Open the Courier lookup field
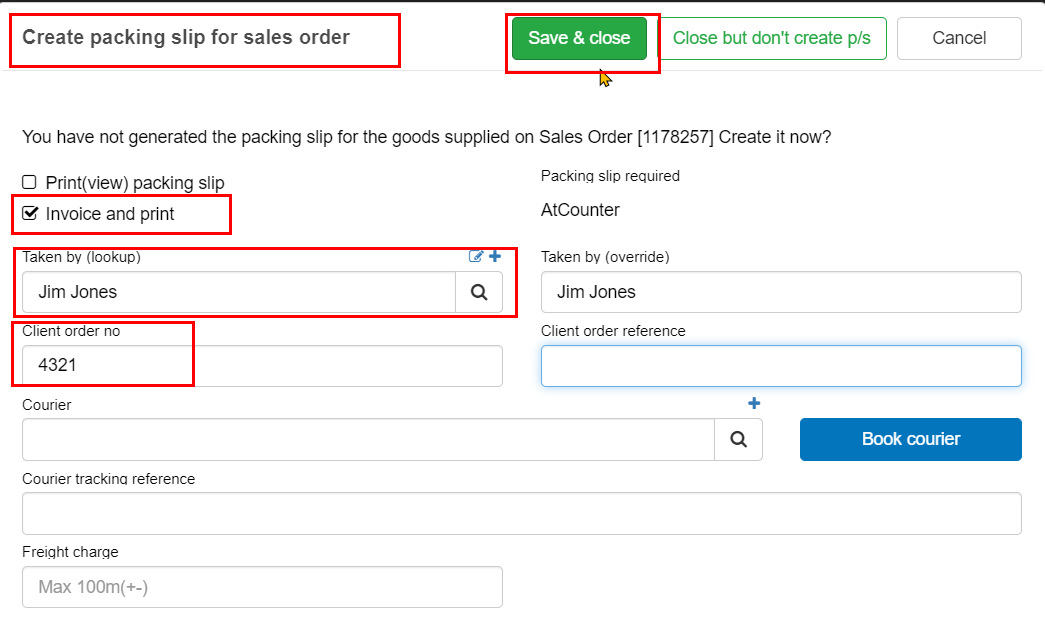Viewport: 1045px width, 637px height. pyautogui.click(x=368, y=439)
